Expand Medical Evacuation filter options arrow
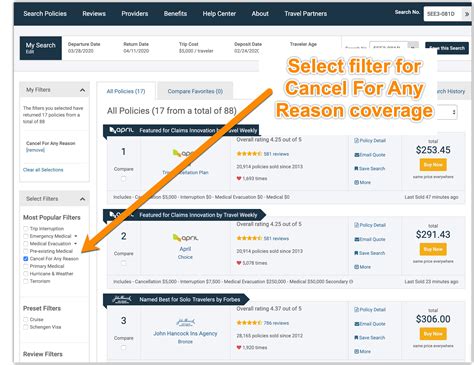This screenshot has height=365, width=474. [x=76, y=244]
